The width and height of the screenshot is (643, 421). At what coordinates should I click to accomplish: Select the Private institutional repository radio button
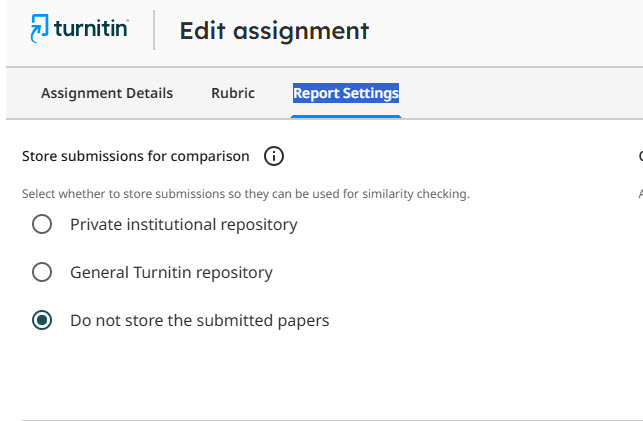click(x=42, y=224)
